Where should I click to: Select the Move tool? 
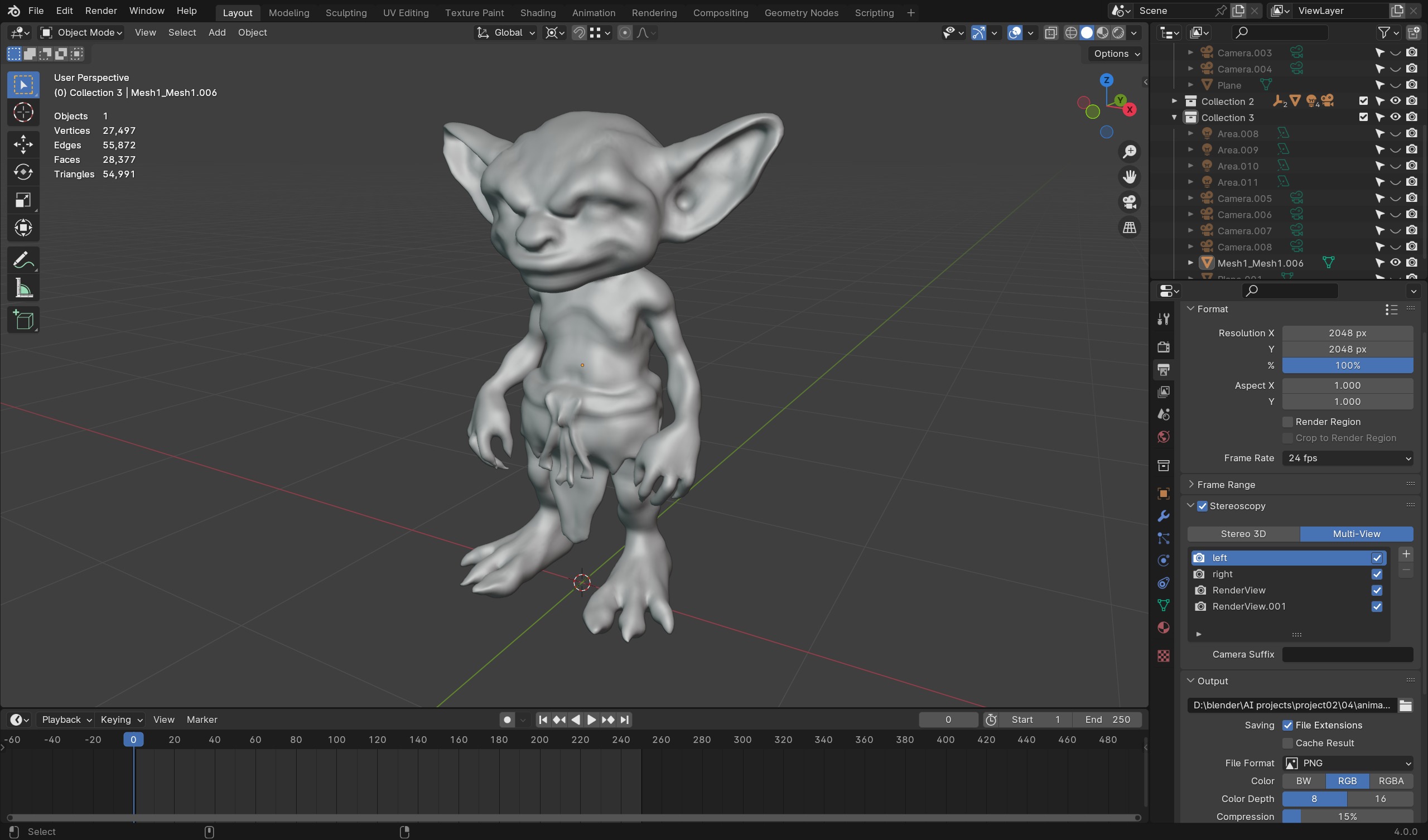pyautogui.click(x=23, y=144)
